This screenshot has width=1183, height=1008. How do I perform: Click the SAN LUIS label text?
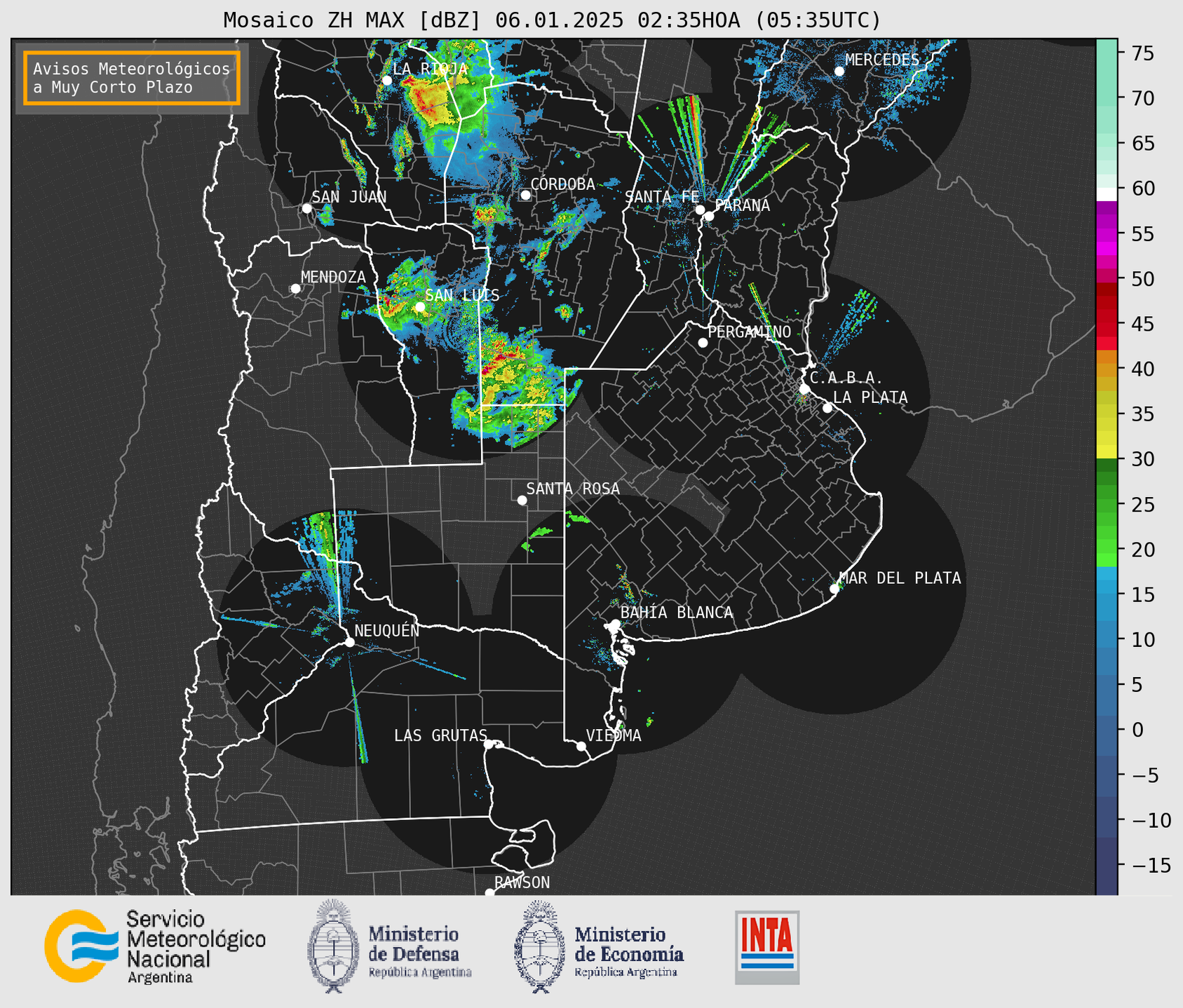pyautogui.click(x=463, y=295)
